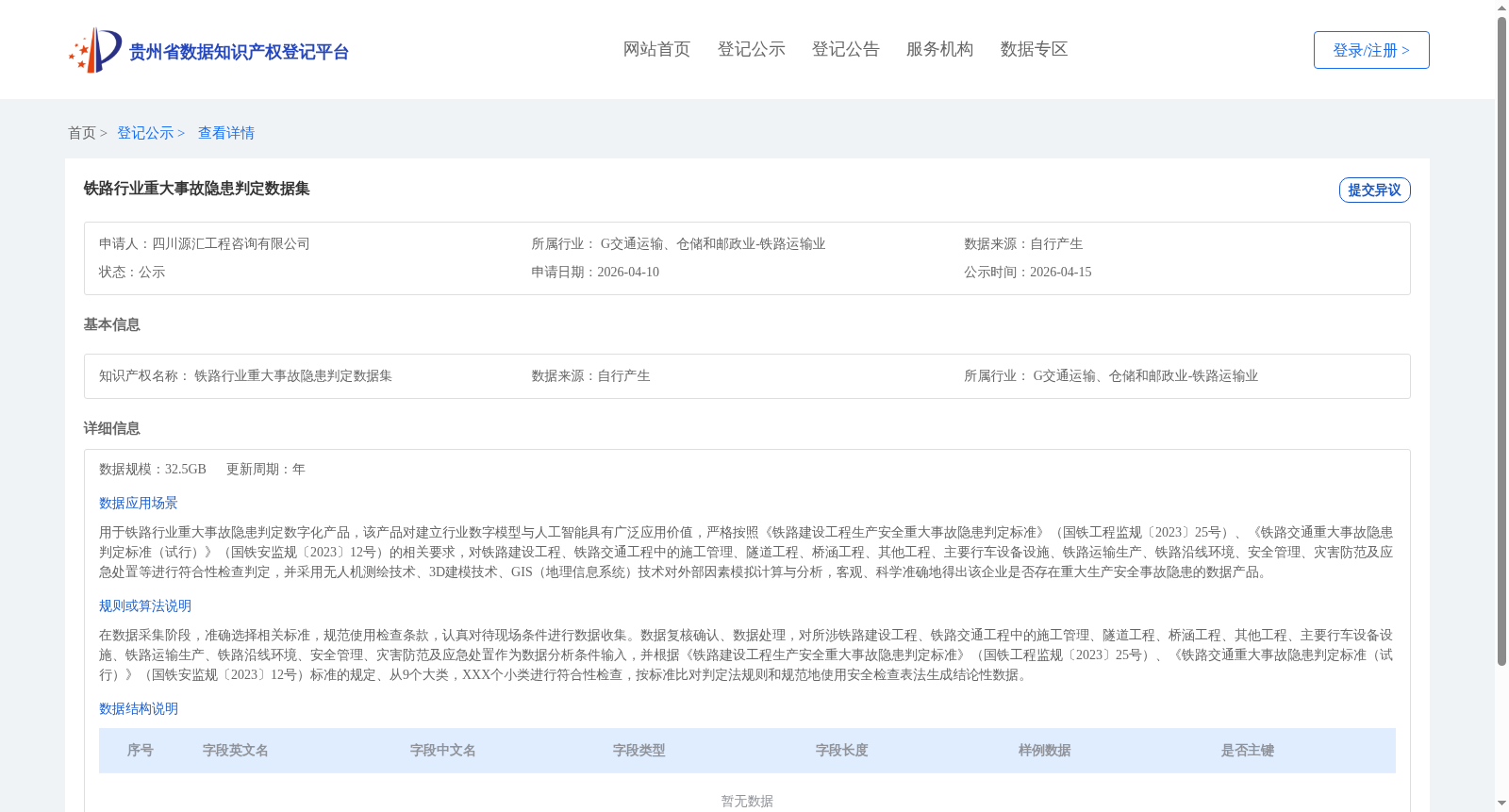This screenshot has width=1509, height=812.
Task: Click the 公示时间：2026-04-15 text
Action: point(1028,273)
